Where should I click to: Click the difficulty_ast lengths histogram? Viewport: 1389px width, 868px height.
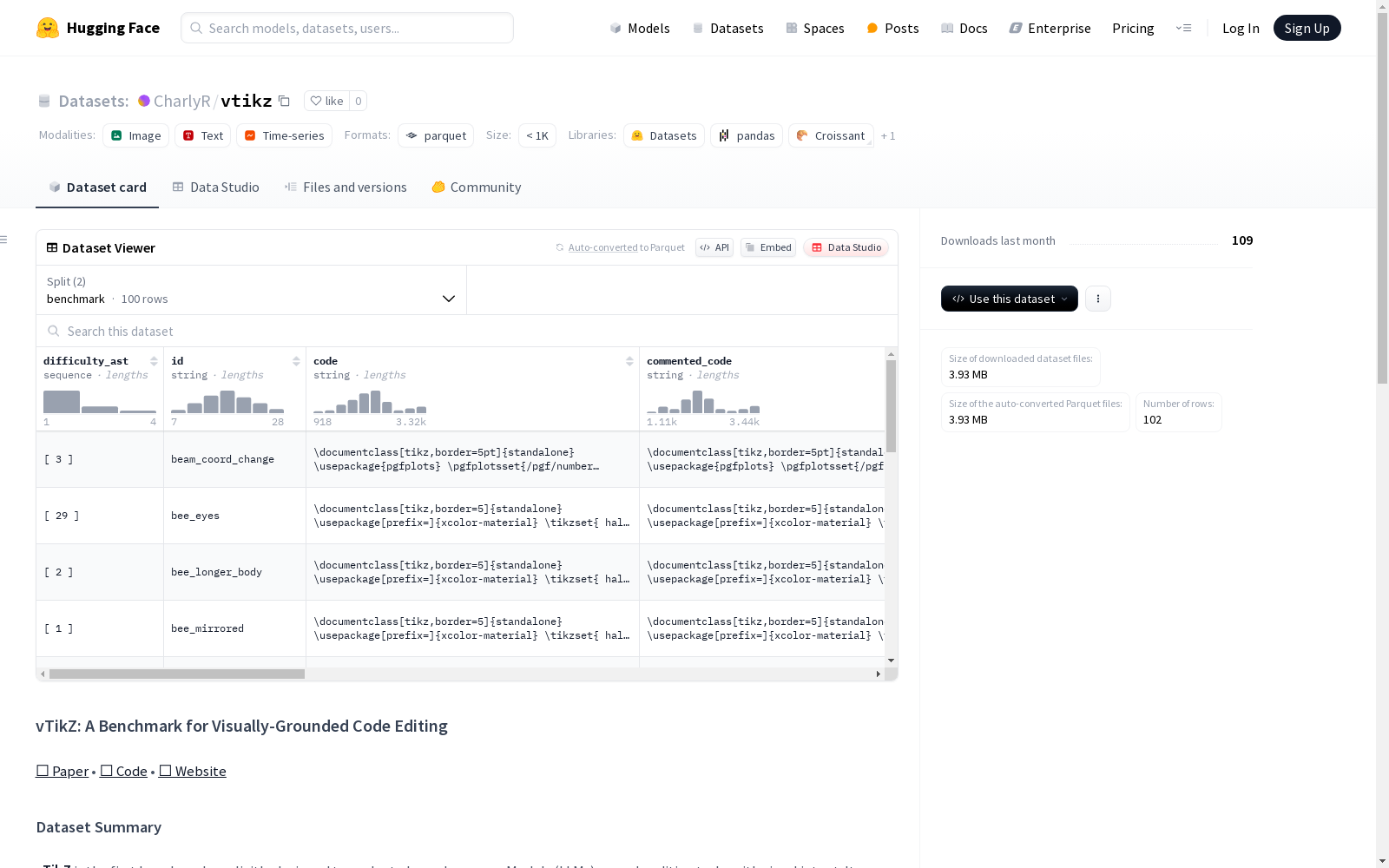click(x=100, y=402)
